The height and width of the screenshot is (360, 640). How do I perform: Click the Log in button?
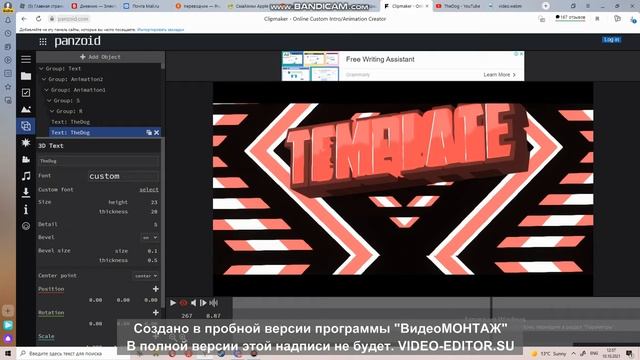(x=611, y=40)
